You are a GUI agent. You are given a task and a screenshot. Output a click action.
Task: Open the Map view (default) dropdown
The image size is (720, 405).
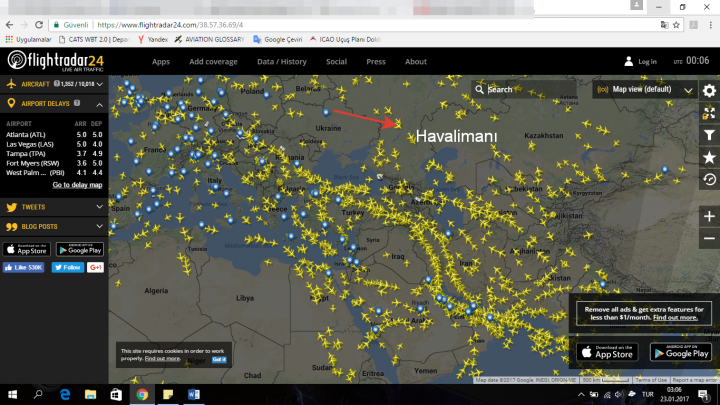coord(645,89)
